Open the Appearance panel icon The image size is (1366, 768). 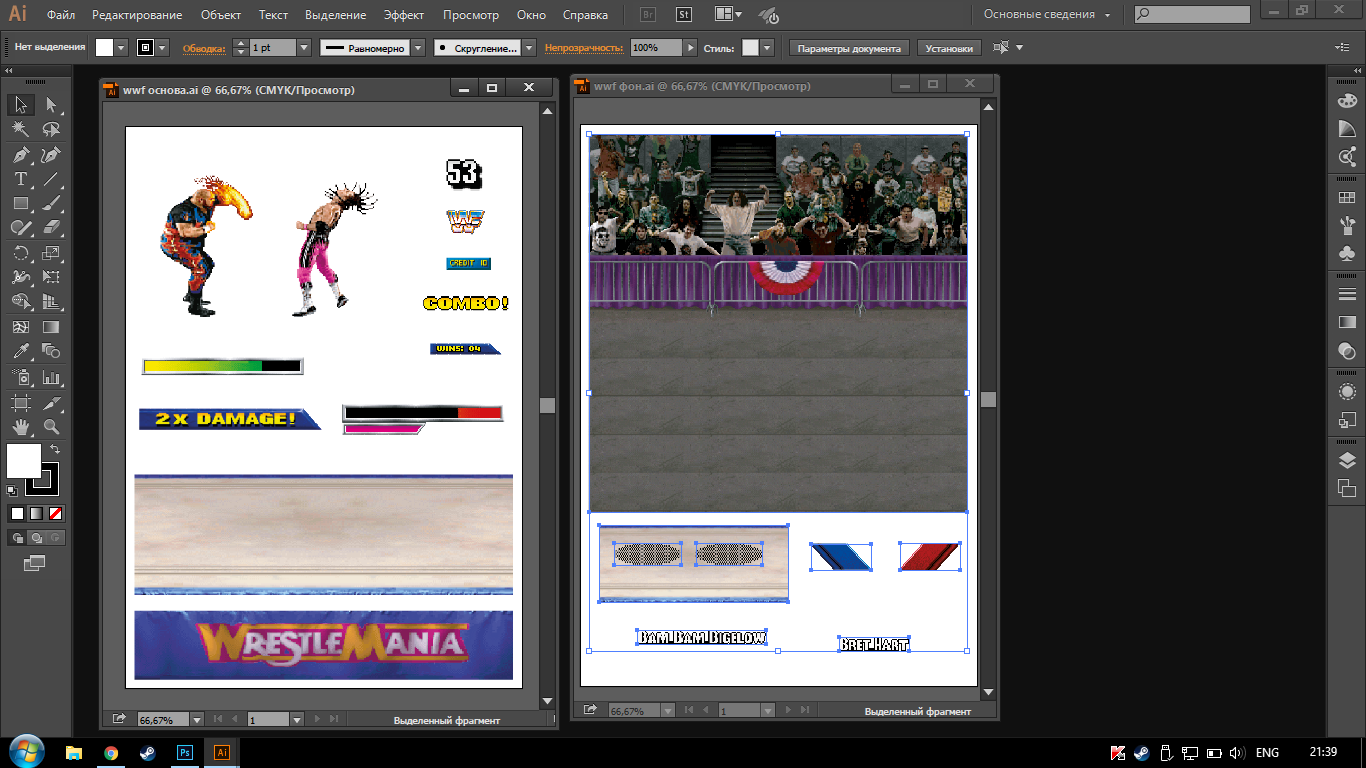click(1346, 392)
